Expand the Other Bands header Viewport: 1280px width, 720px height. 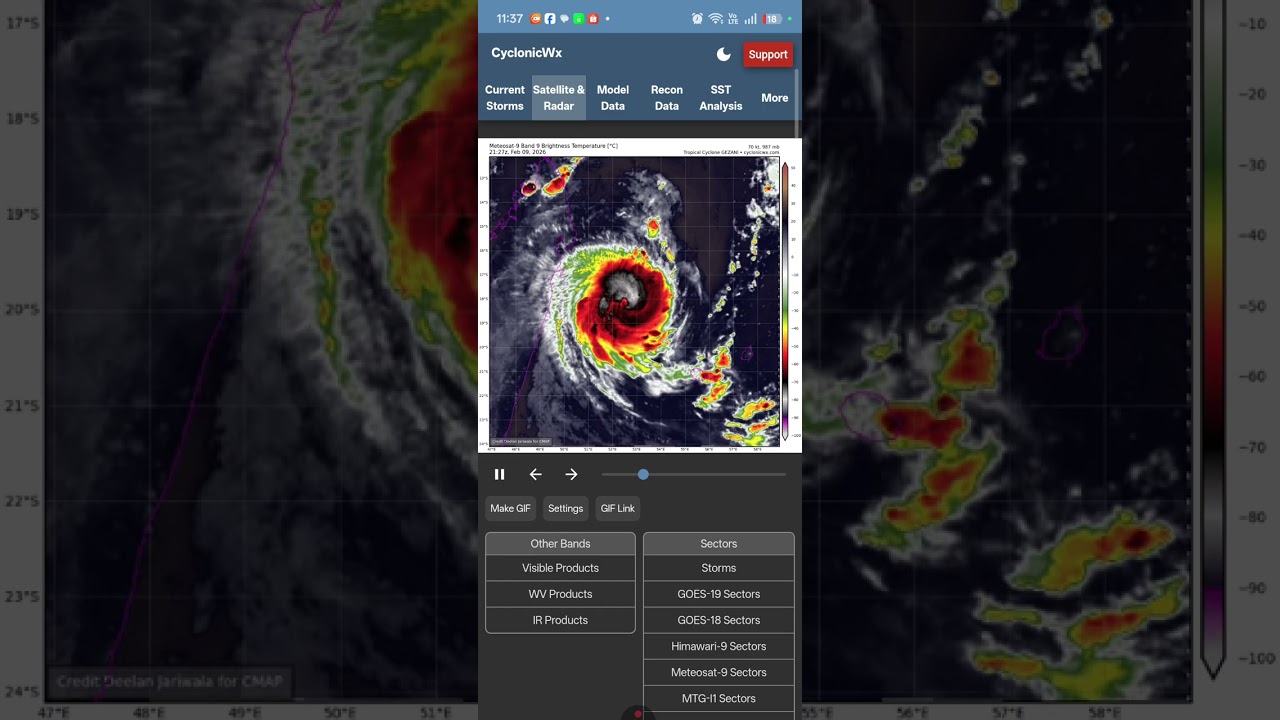pyautogui.click(x=560, y=544)
